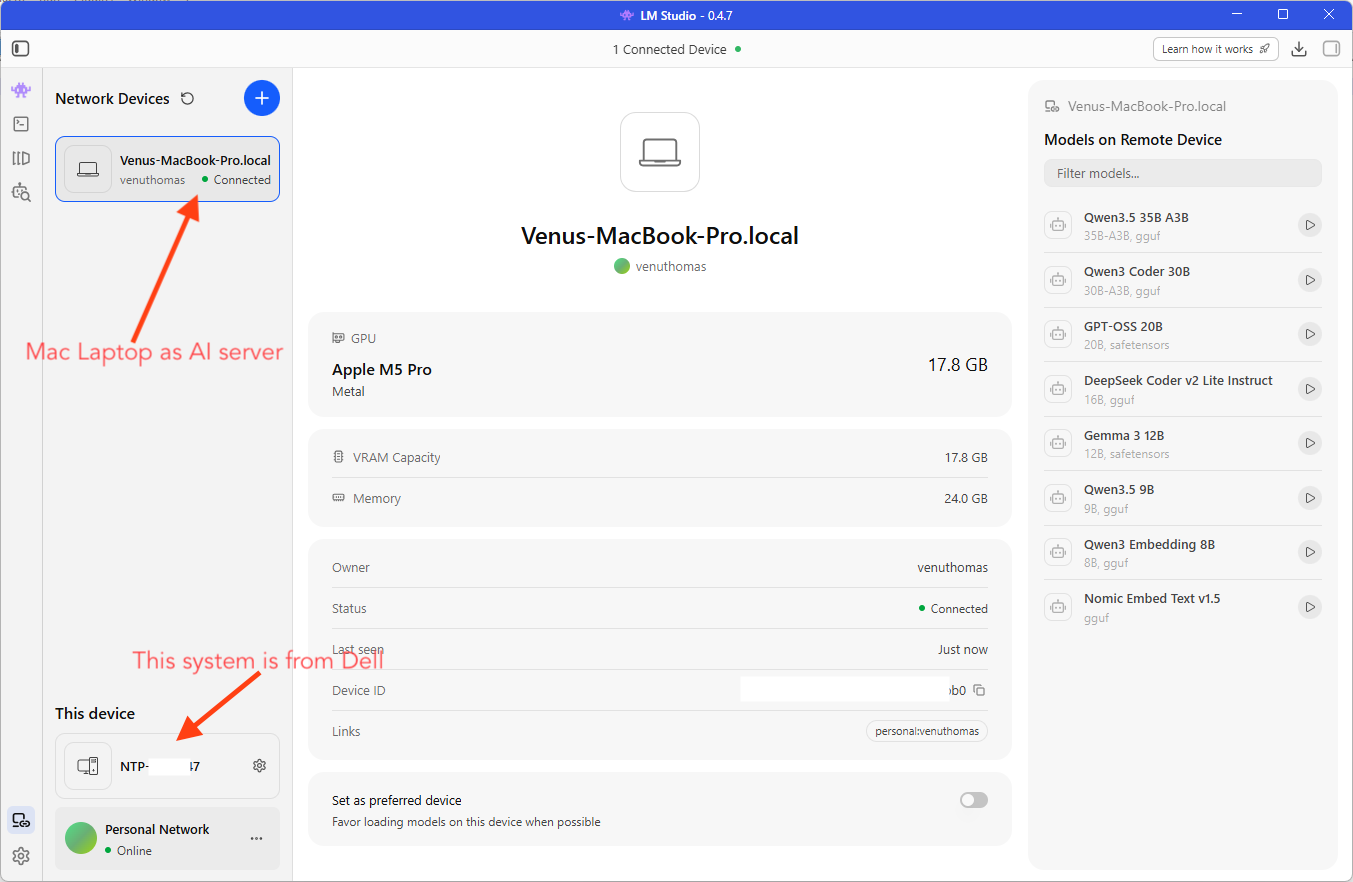This screenshot has height=882, width=1353.
Task: Open the Developer terminal sidebar icon
Action: tap(21, 124)
